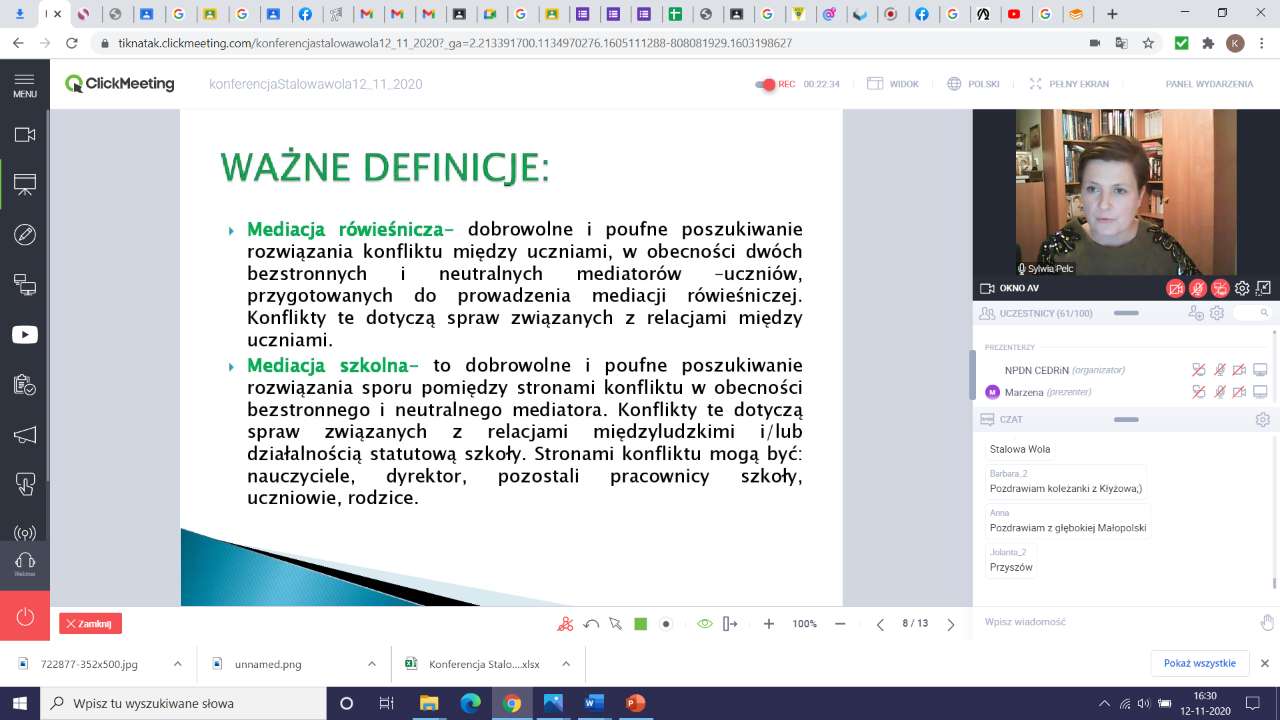The image size is (1280, 720).
Task: Open the YouTube module in left sidebar
Action: [x=24, y=335]
